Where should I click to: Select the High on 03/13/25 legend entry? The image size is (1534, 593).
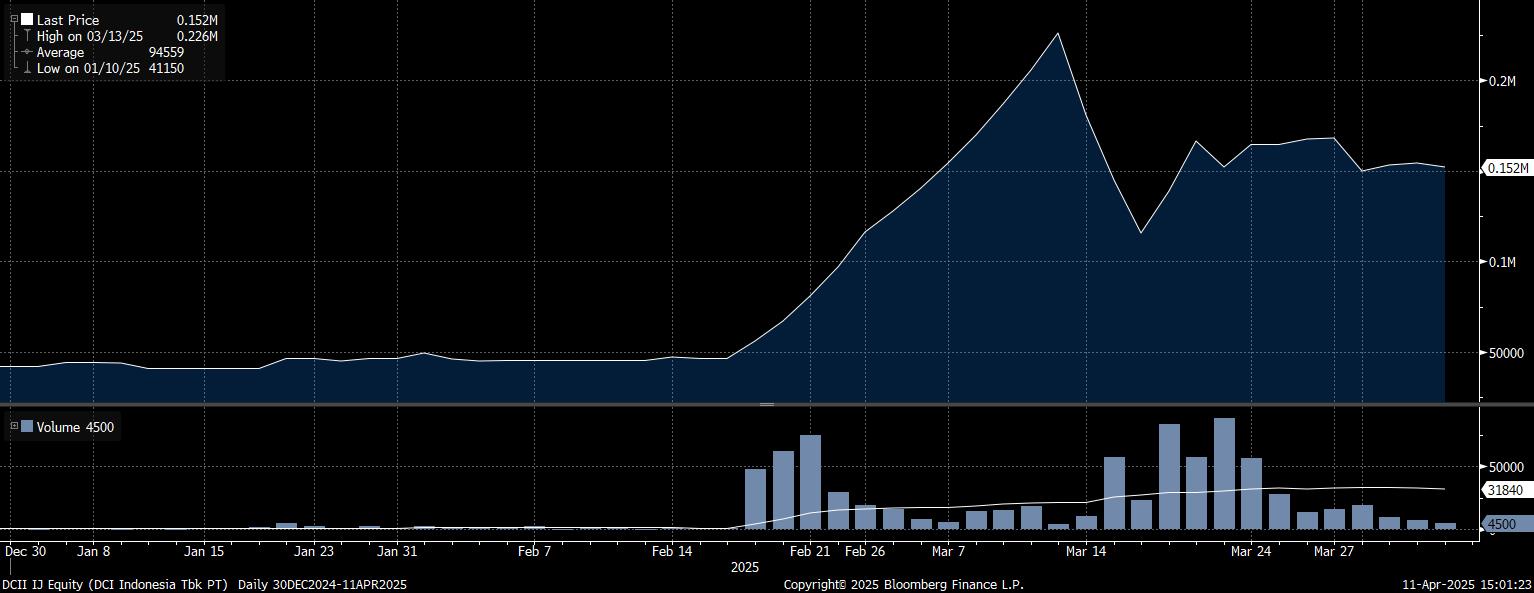90,36
